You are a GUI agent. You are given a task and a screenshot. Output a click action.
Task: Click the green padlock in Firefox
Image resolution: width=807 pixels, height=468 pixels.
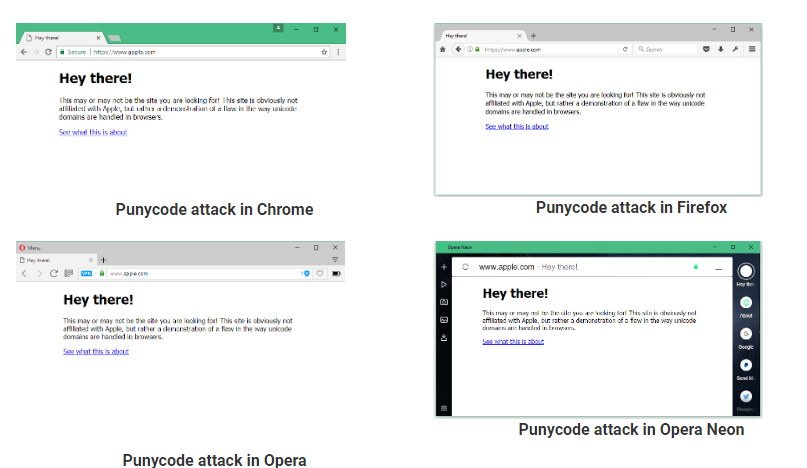point(477,49)
